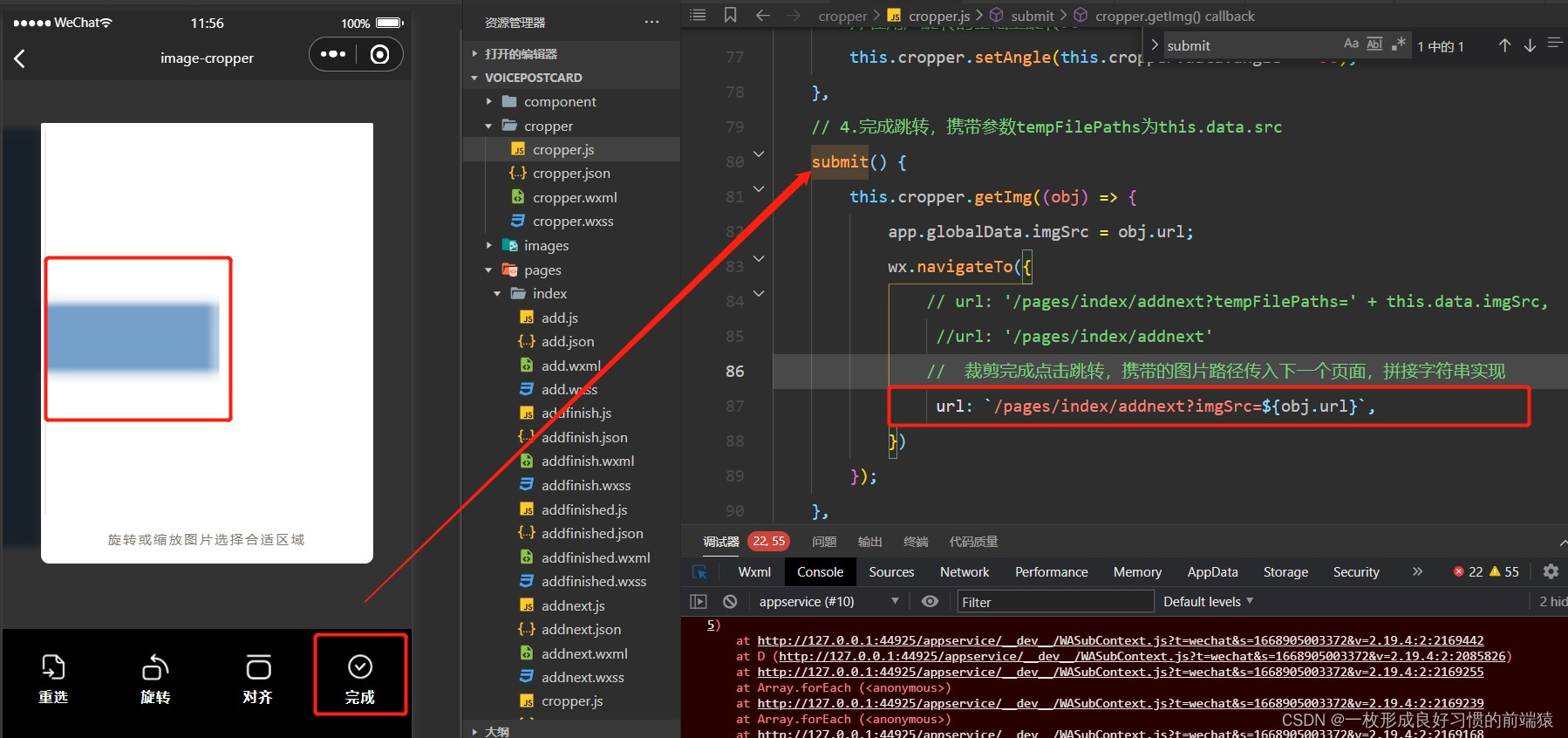
Task: Open addnext.js file
Action: (x=571, y=605)
